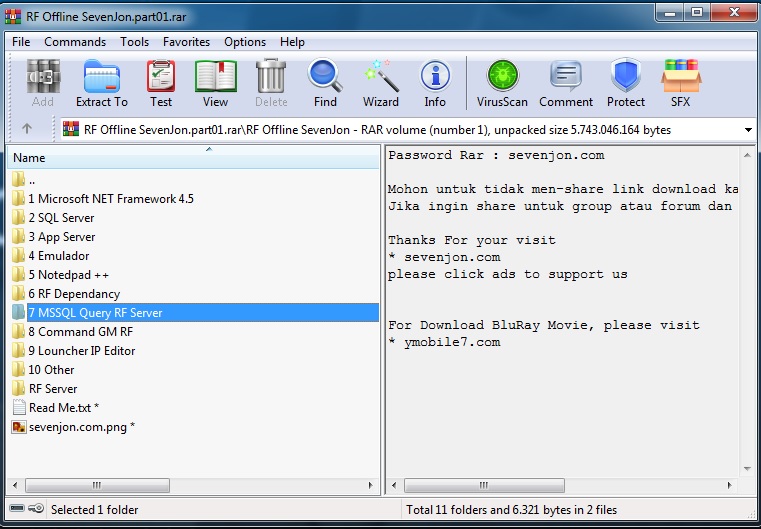Click WinRAR icon in title bar
The width and height of the screenshot is (761, 529).
pyautogui.click(x=13, y=17)
